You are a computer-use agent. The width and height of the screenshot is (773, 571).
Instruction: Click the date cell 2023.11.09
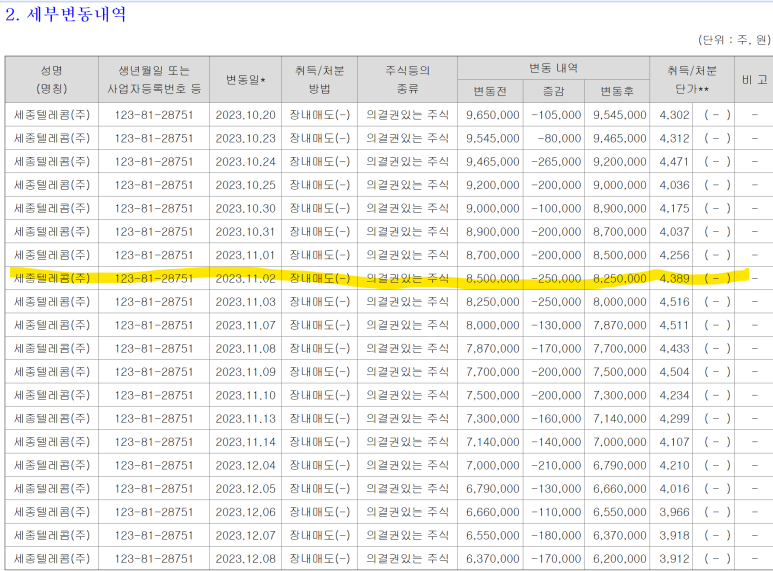[246, 372]
